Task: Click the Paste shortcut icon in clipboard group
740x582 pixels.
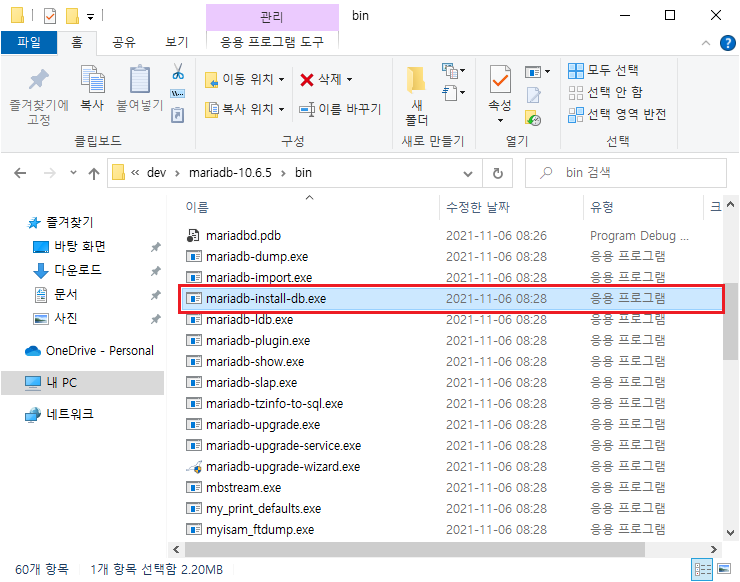Action: click(x=177, y=115)
